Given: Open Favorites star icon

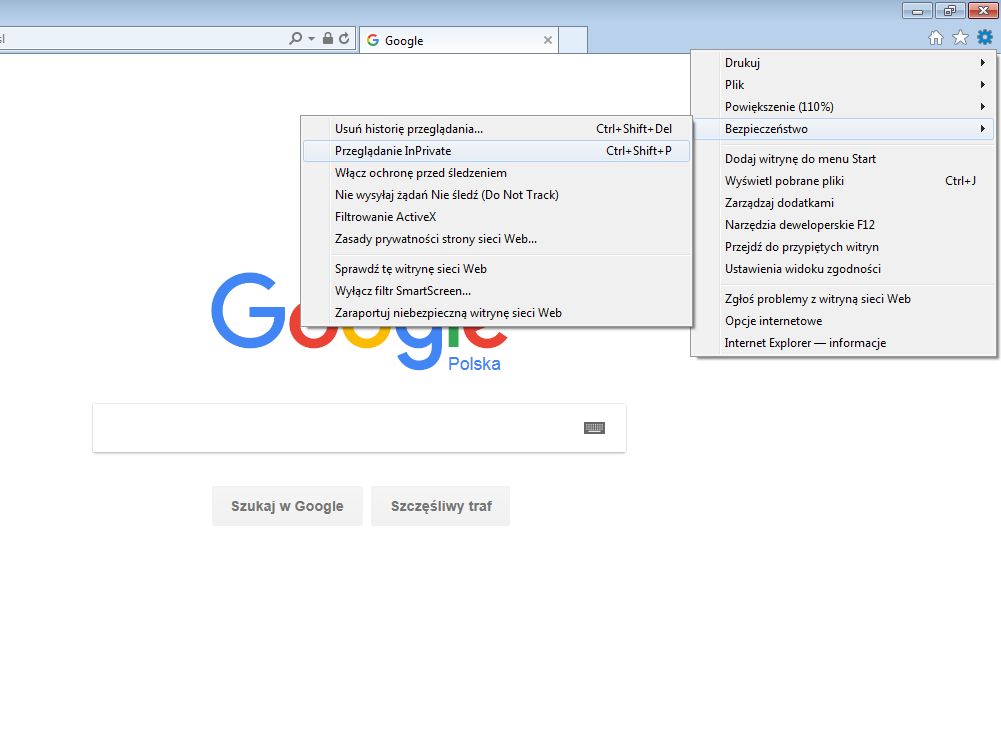Looking at the screenshot, I should 960,38.
